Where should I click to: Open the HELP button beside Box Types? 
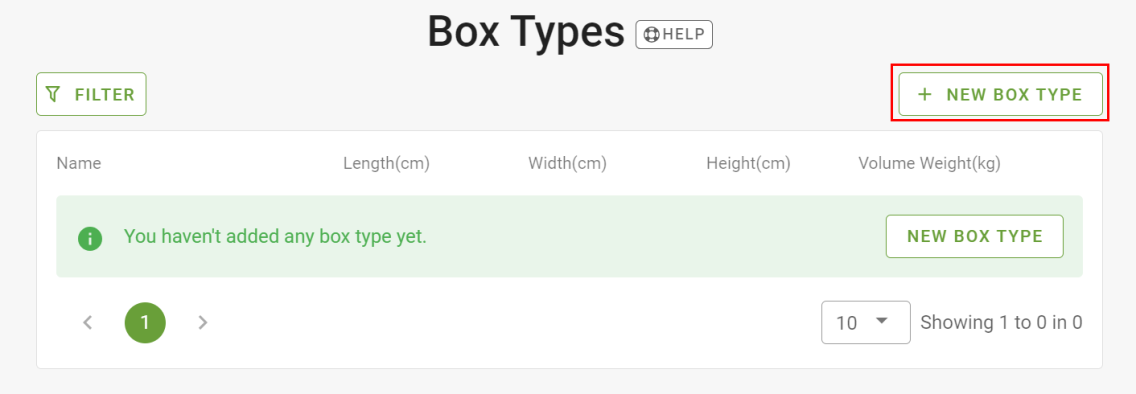tap(674, 35)
